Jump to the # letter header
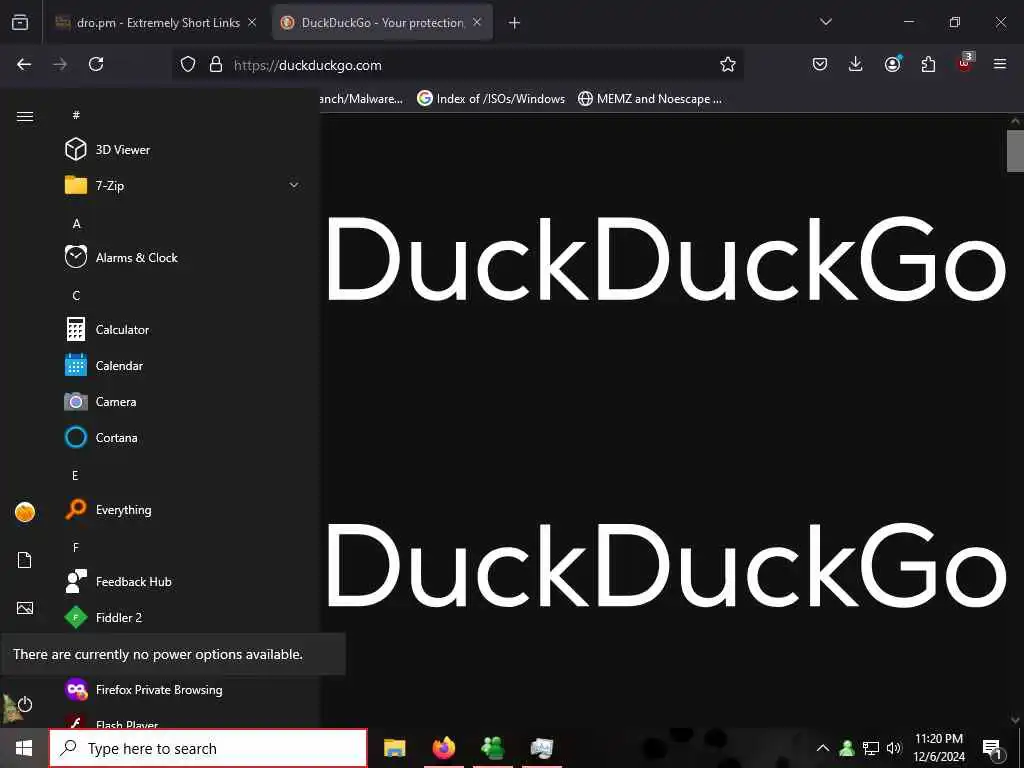 coord(76,115)
